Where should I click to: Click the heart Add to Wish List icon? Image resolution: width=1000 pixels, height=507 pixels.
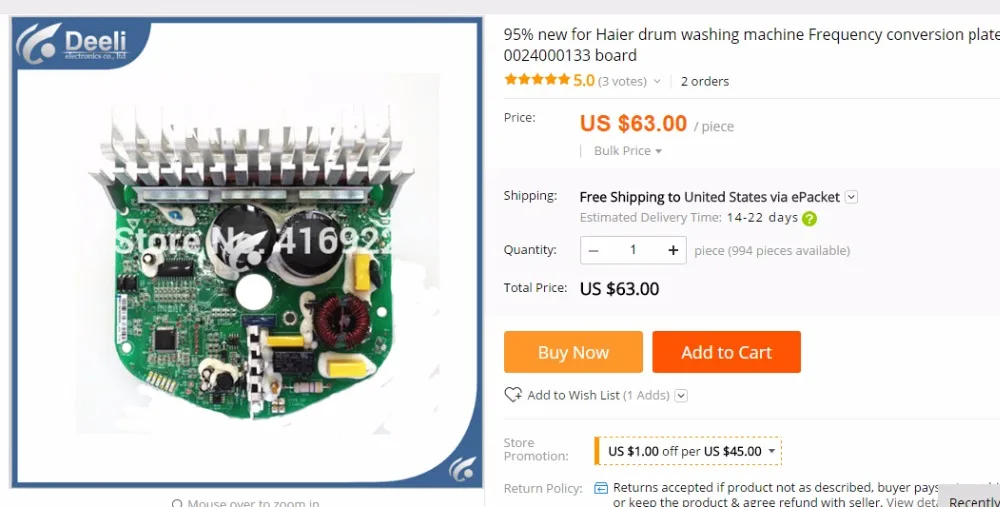tap(513, 395)
